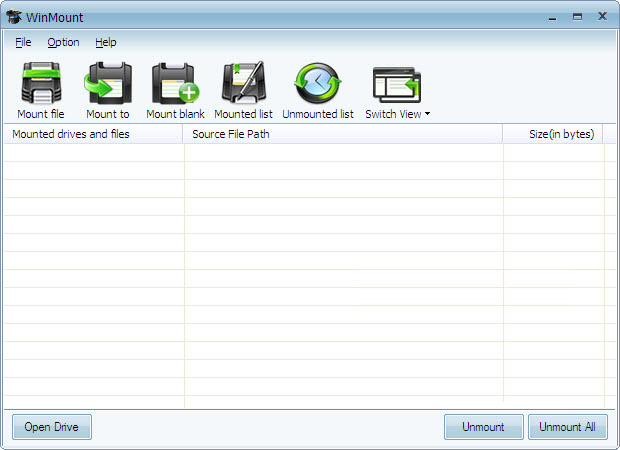The height and width of the screenshot is (450, 620).
Task: Click the WinMount logo in title bar
Action: coord(14,16)
